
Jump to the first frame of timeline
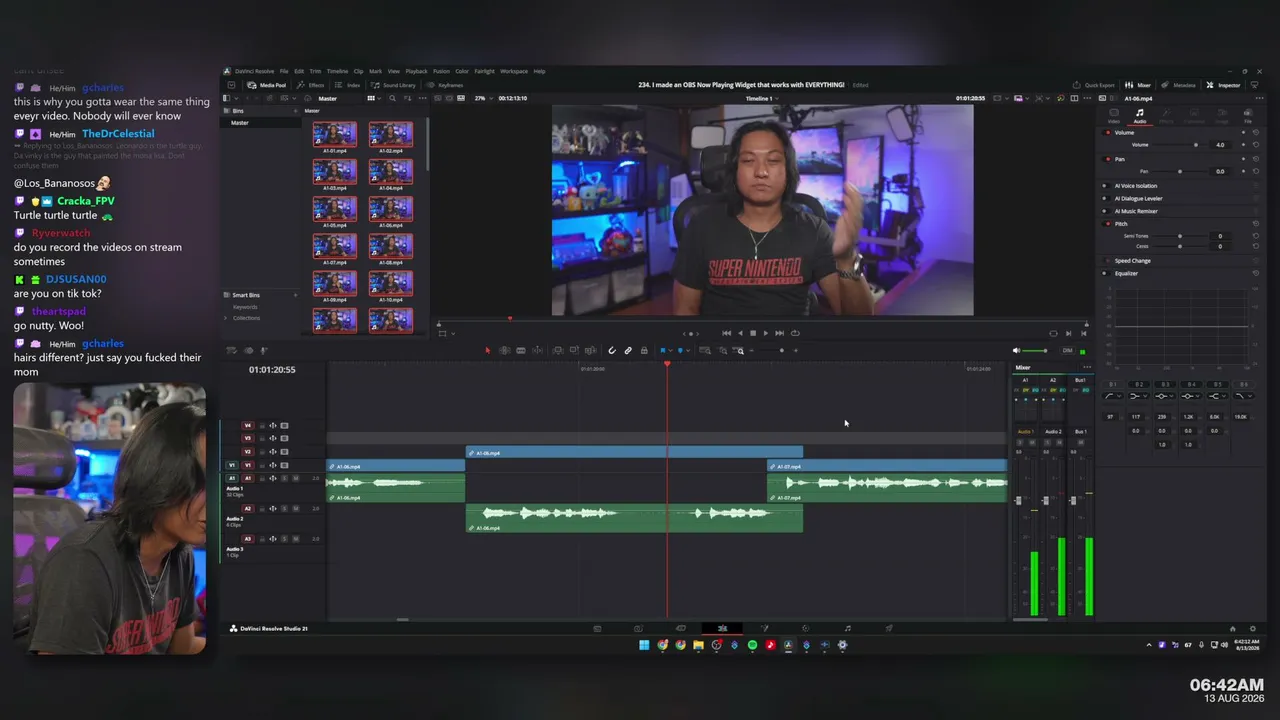[x=726, y=333]
